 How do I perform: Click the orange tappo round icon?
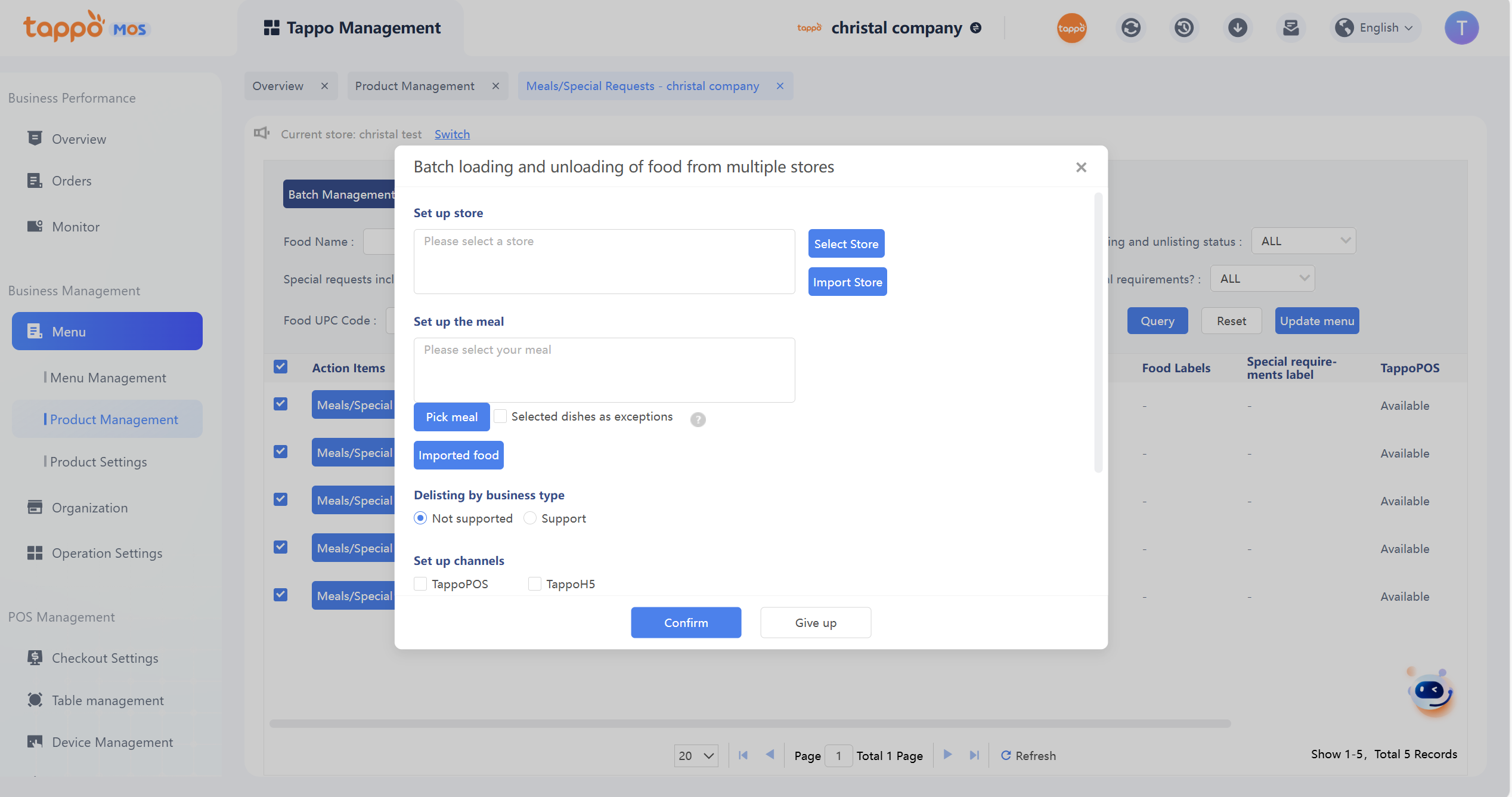pos(1071,28)
